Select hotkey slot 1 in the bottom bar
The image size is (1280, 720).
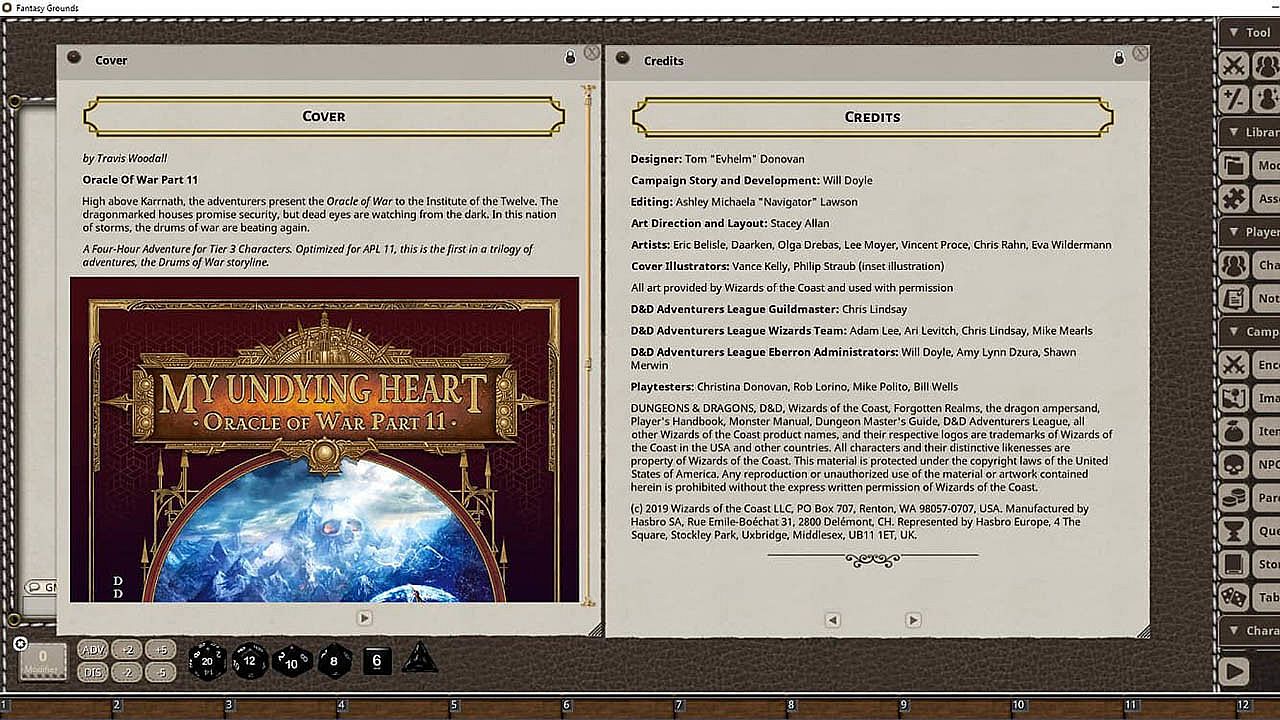click(x=58, y=708)
